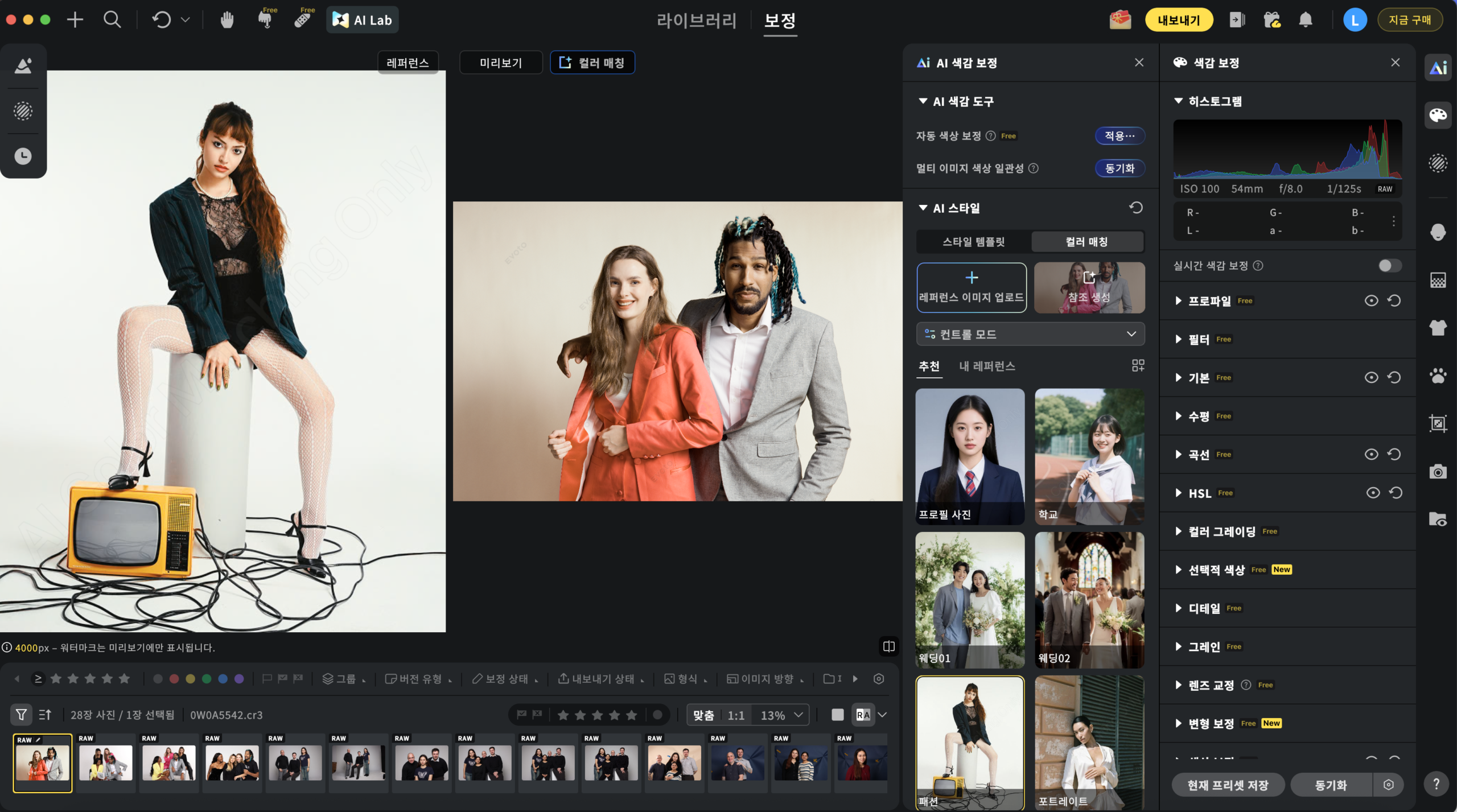Select the hand pan tool
The image size is (1457, 812).
click(x=227, y=20)
